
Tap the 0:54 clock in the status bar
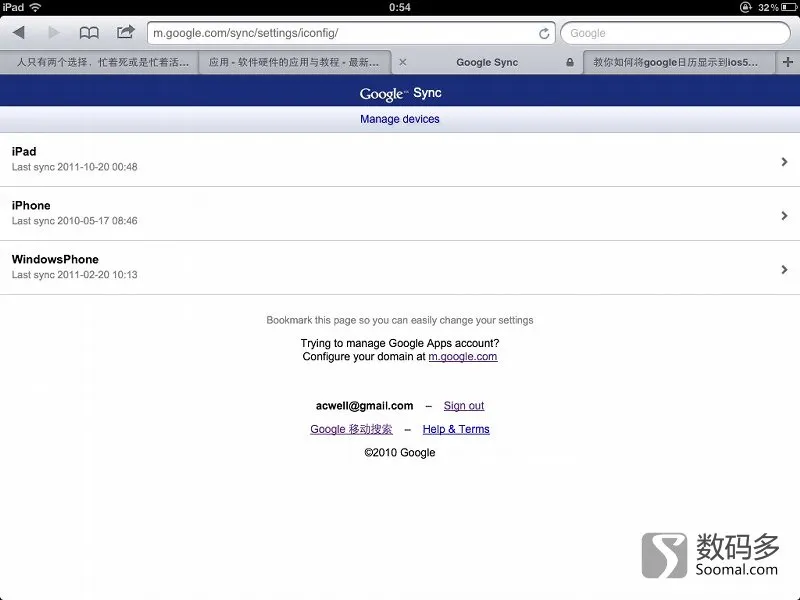coord(399,7)
